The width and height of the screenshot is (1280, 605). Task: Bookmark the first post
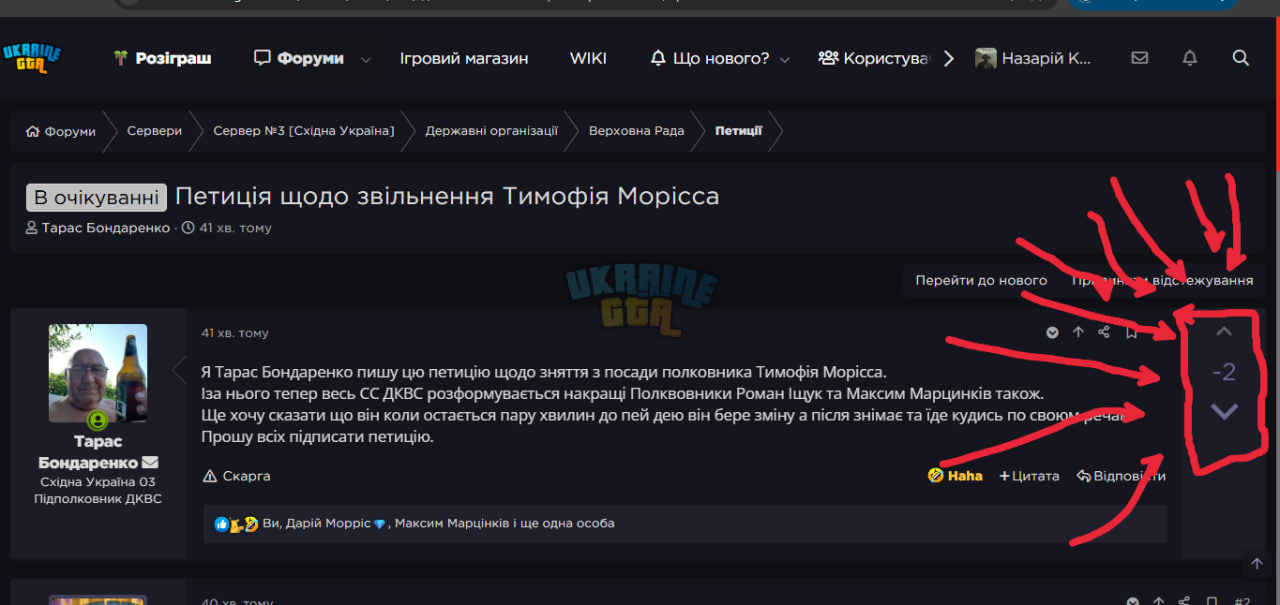pyautogui.click(x=1131, y=333)
